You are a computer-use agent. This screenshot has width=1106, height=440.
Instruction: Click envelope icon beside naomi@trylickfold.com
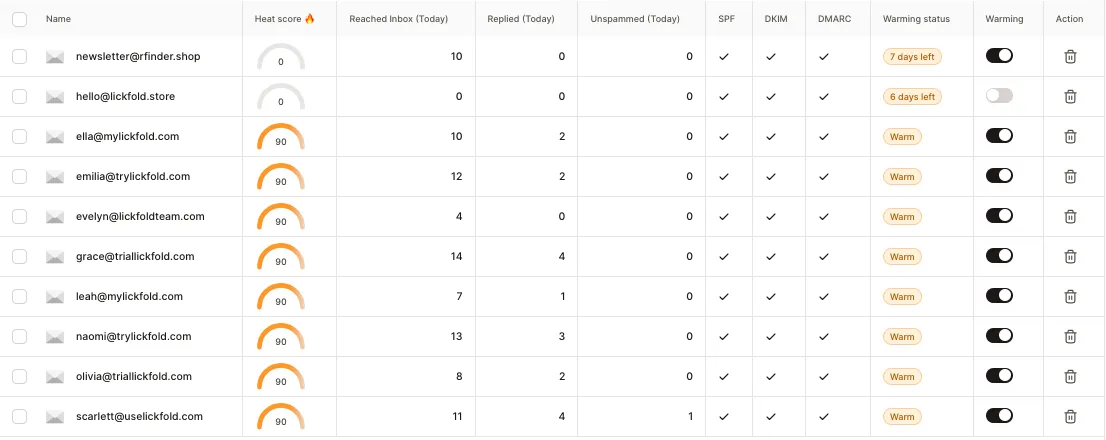(55, 337)
